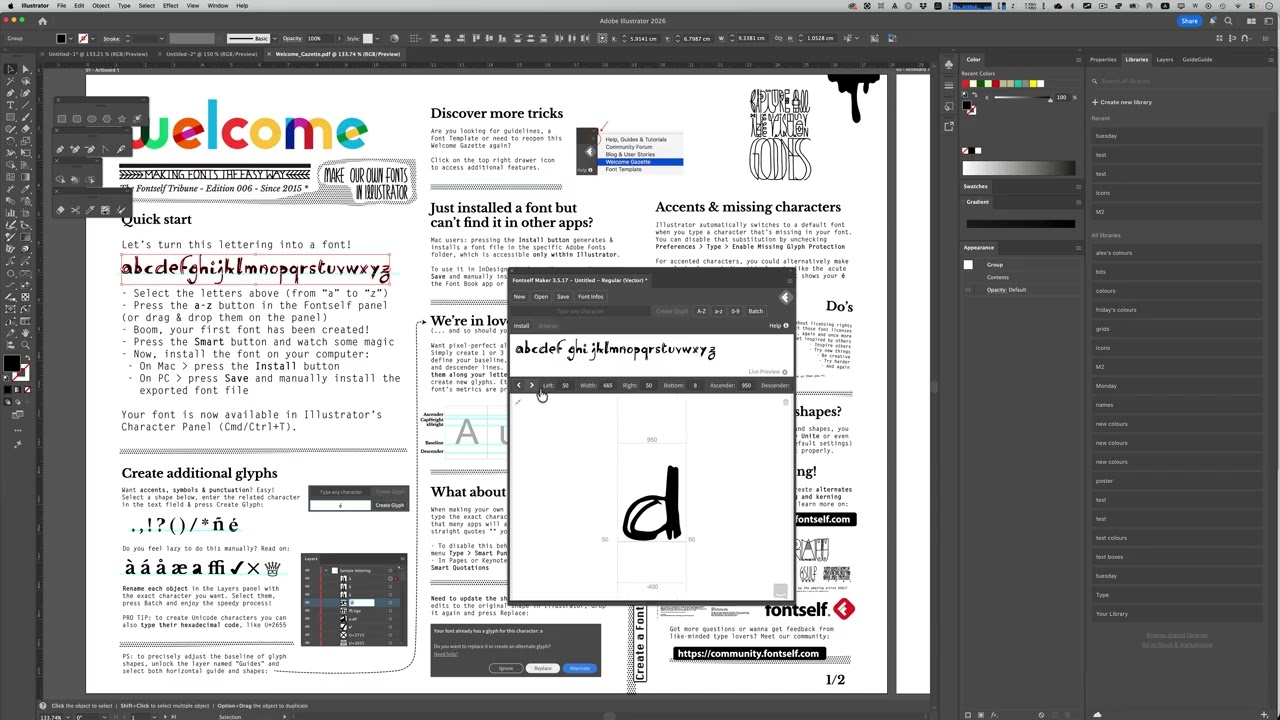Open the Swatches panel options menu
This screenshot has width=1280, height=720.
(1078, 186)
